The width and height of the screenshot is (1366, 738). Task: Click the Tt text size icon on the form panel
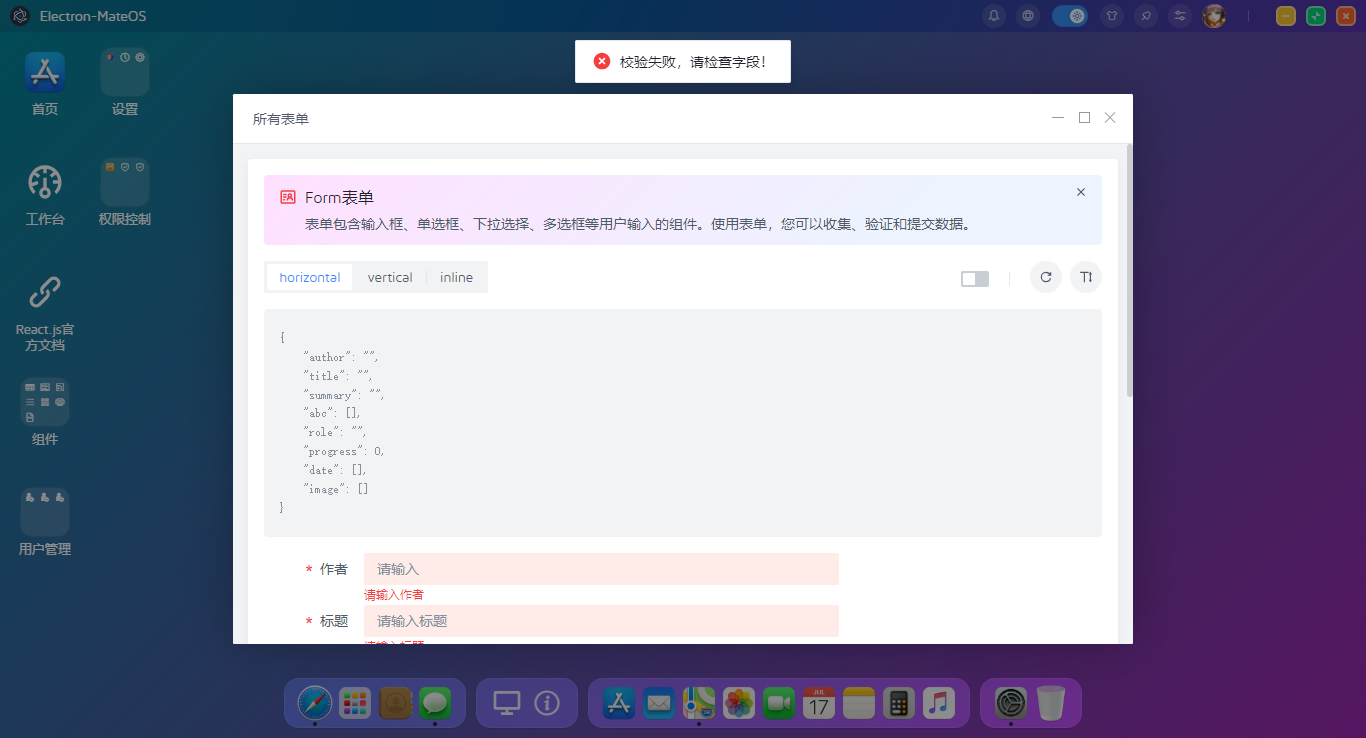[x=1085, y=277]
